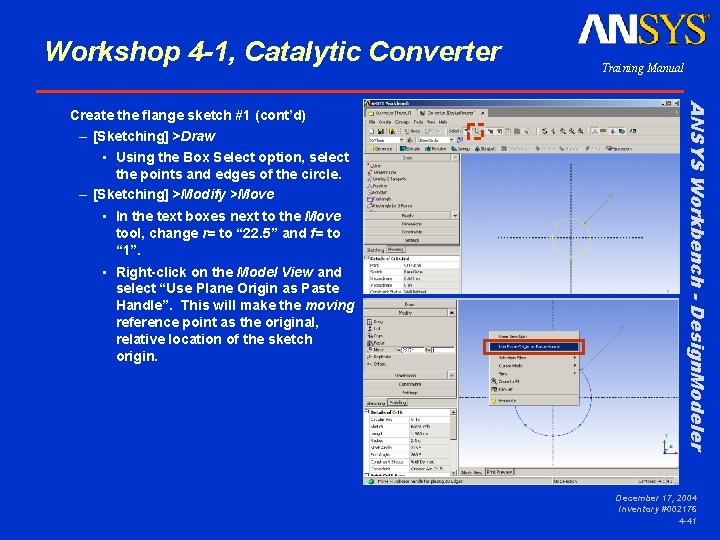Click the Rotate view icon in upper toolbar
The image size is (720, 540).
coord(545,131)
